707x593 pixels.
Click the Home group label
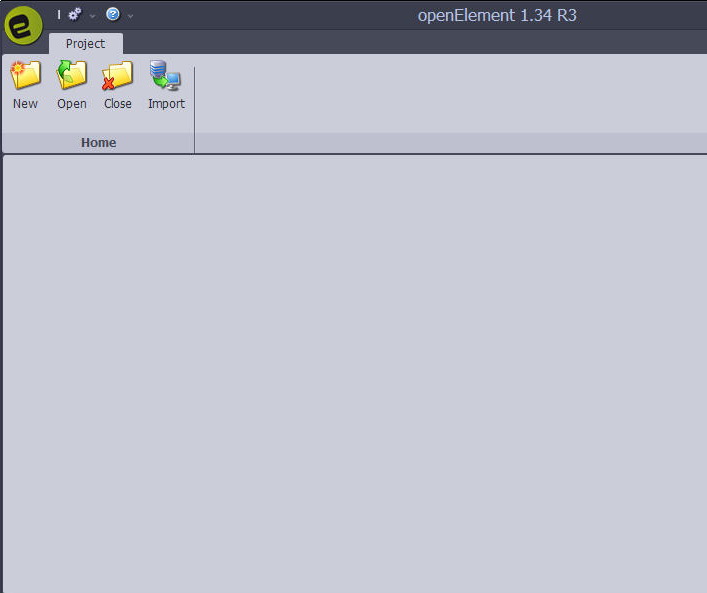(x=98, y=143)
